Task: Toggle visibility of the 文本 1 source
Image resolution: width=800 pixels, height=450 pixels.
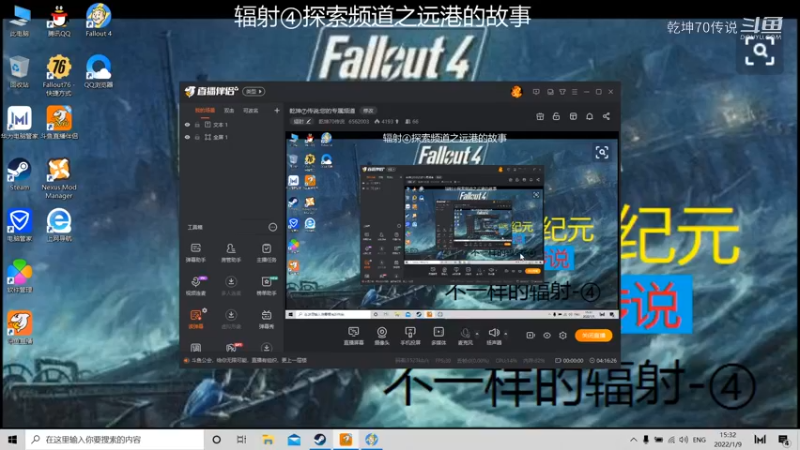Action: coord(187,124)
